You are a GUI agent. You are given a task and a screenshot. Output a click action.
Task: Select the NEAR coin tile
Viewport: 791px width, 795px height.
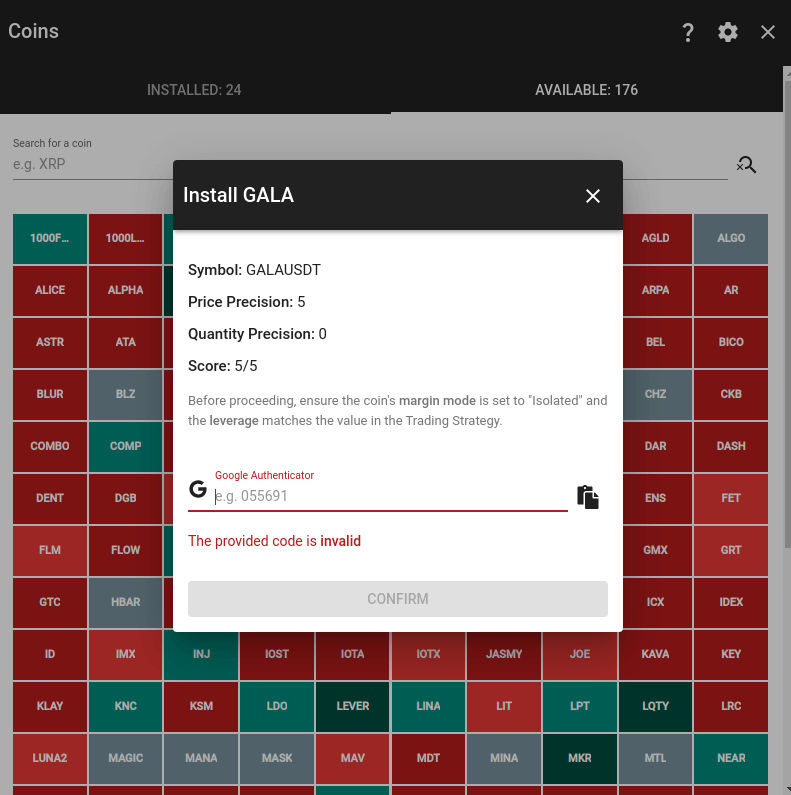pyautogui.click(x=731, y=758)
